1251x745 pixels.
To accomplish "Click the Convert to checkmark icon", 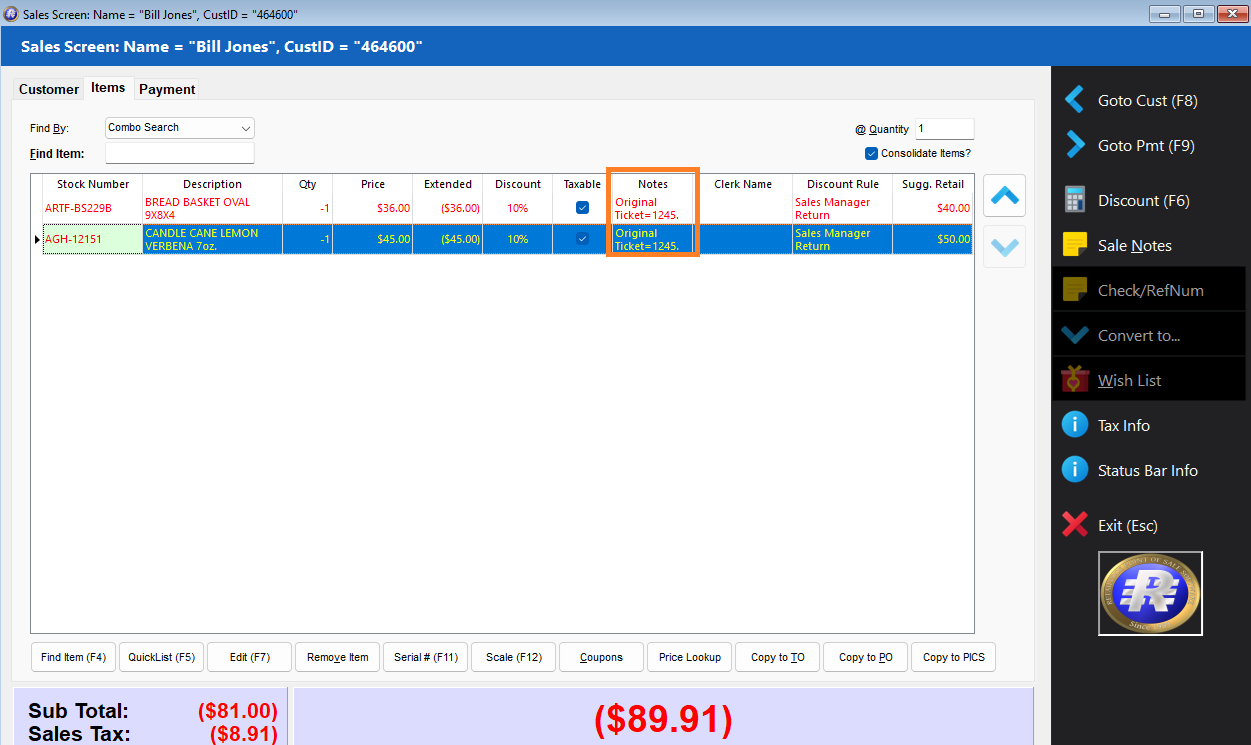I will [x=1075, y=335].
